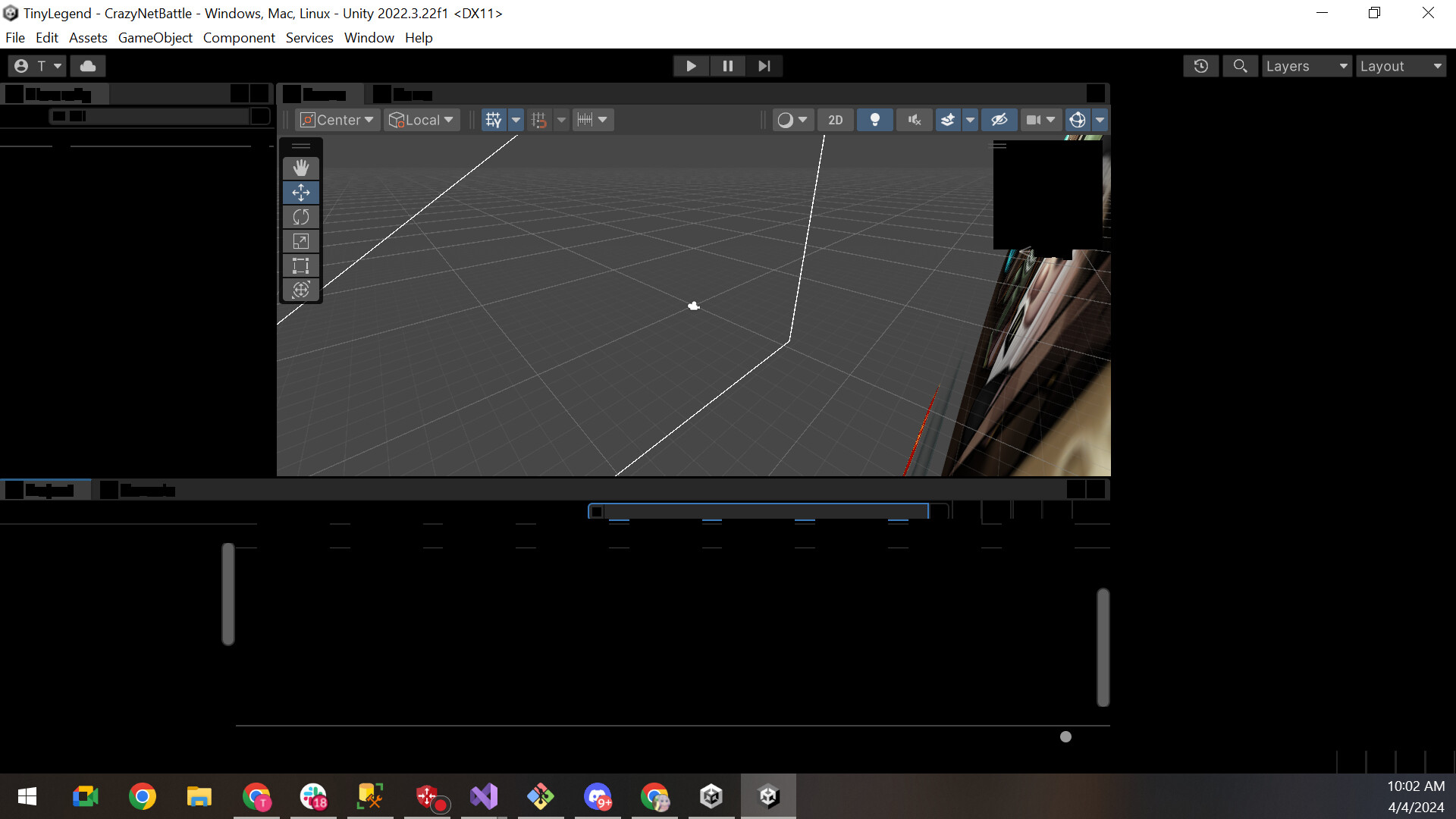
Task: Toggle scene lighting
Action: coord(874,119)
